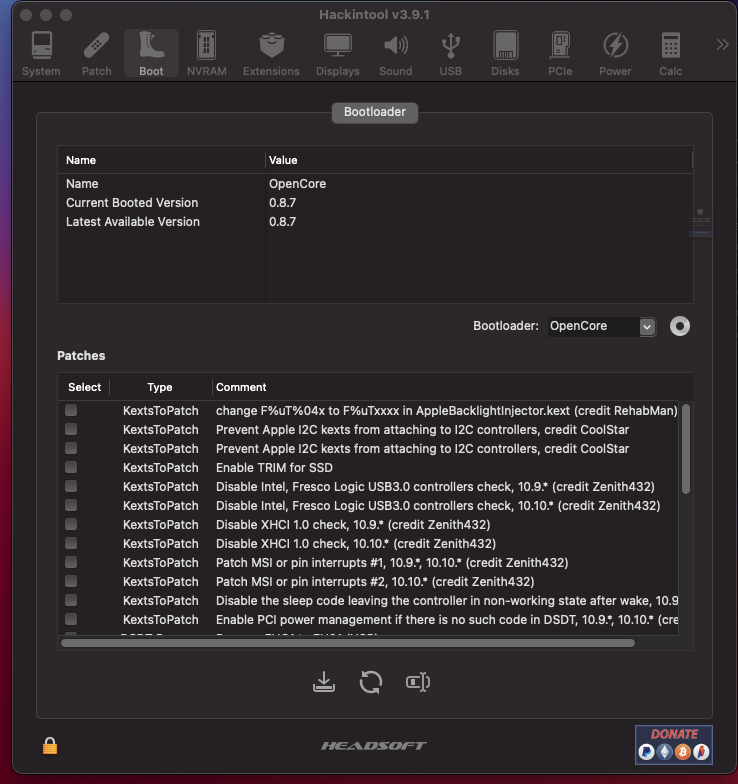738x784 pixels.
Task: Click the rename icon at bottom
Action: (418, 682)
